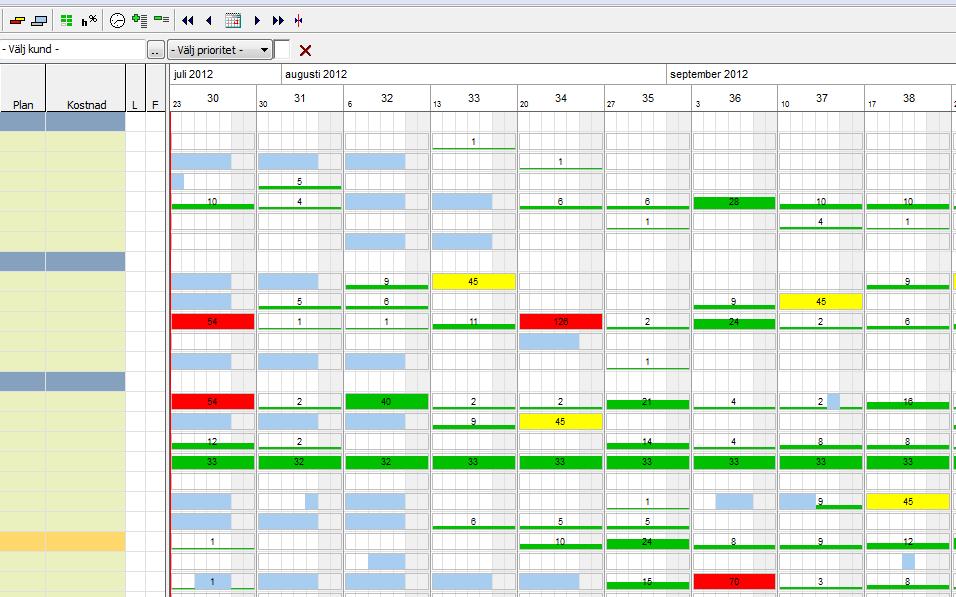This screenshot has width=956, height=597.
Task: Click the 32 cell in week 31
Action: (x=299, y=462)
